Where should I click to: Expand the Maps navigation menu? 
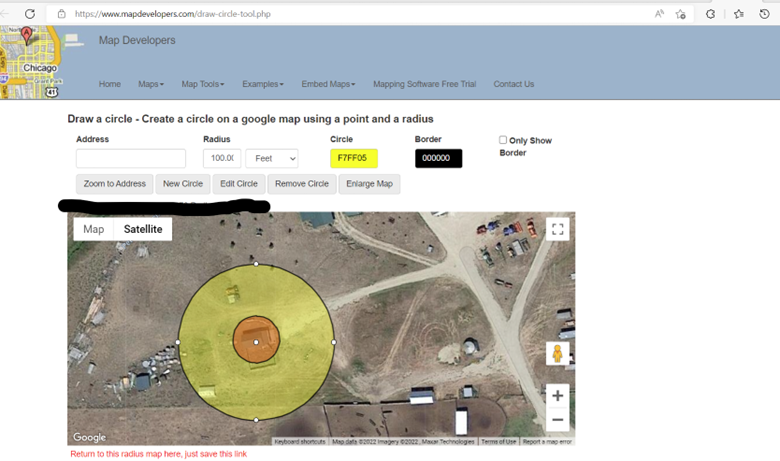[x=151, y=84]
